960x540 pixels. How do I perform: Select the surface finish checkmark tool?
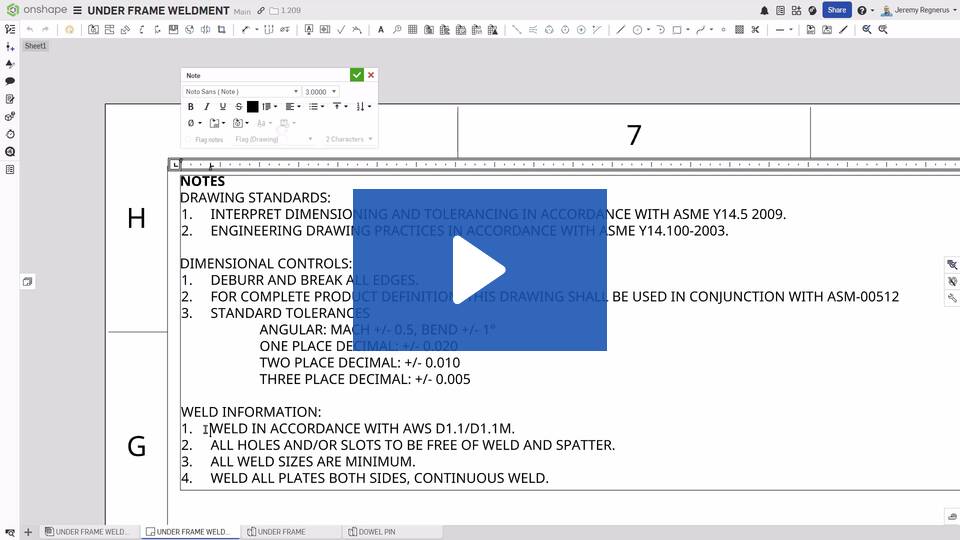(x=341, y=29)
